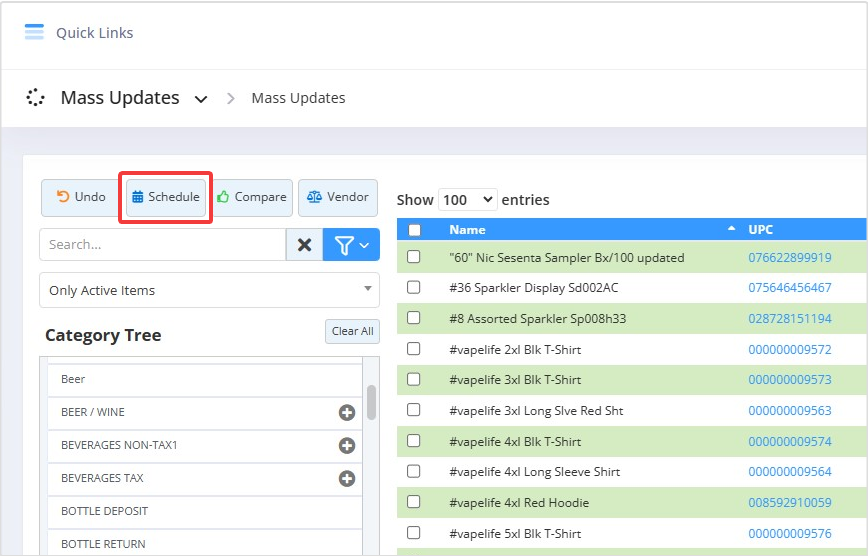Click item name #8 Assorted Sparkler Sp008h33
This screenshot has height=556, width=868.
click(538, 319)
